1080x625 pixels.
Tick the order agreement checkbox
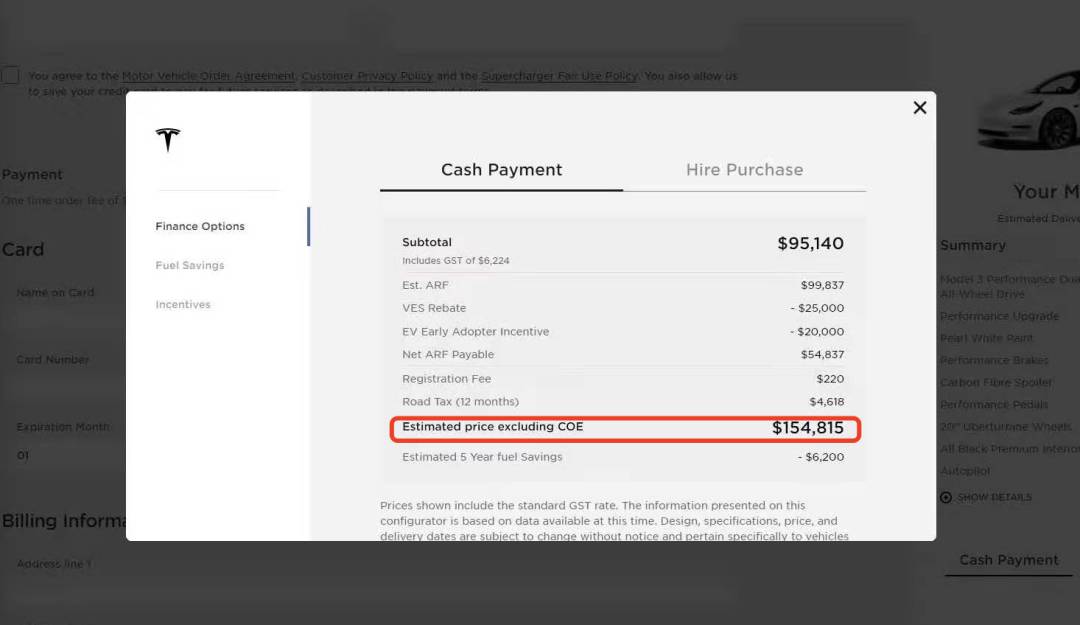click(11, 76)
